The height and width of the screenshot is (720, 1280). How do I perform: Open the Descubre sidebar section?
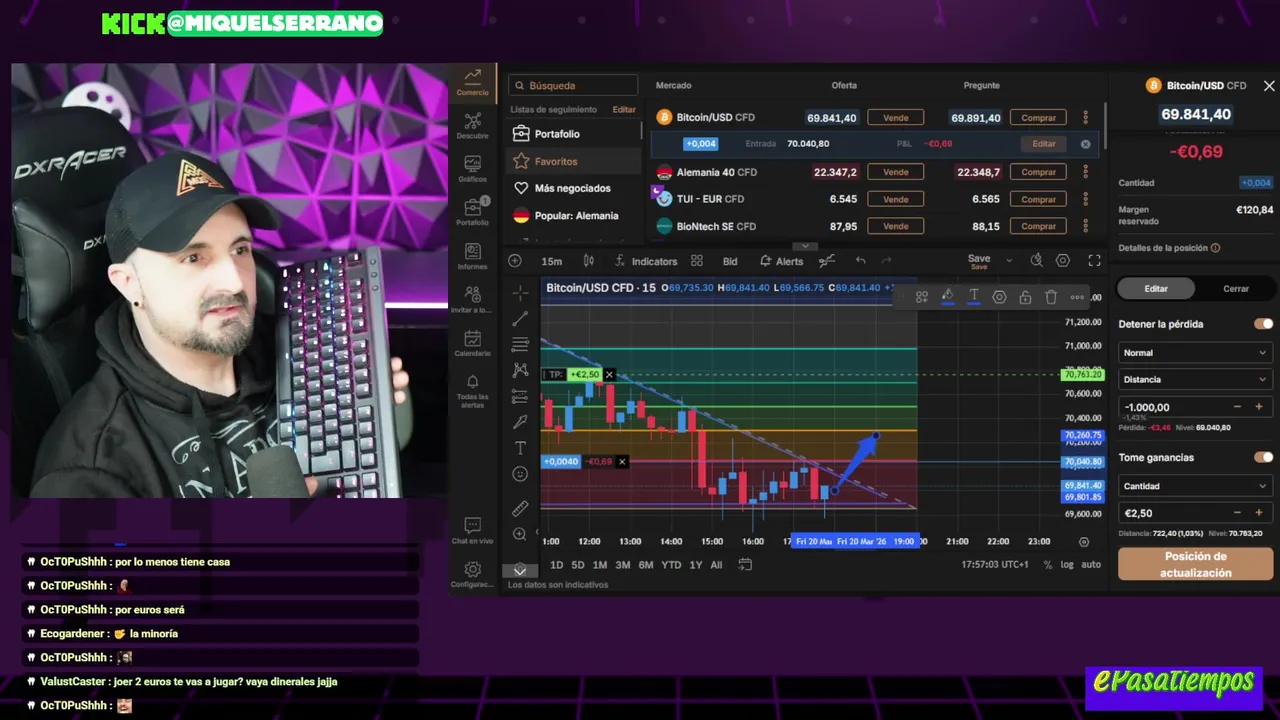[473, 126]
